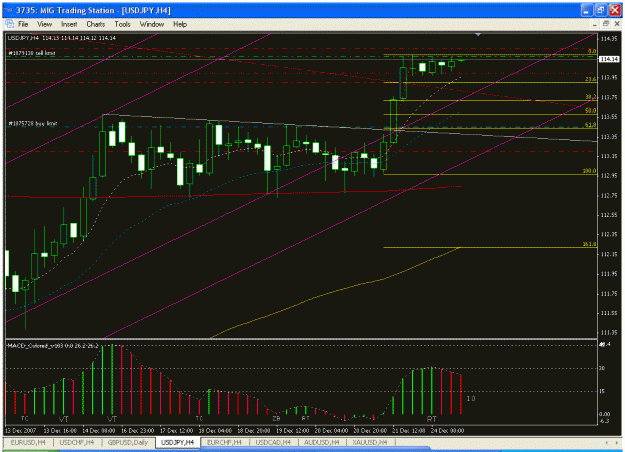
Task: Click the 114.35 price scale value
Action: (609, 39)
